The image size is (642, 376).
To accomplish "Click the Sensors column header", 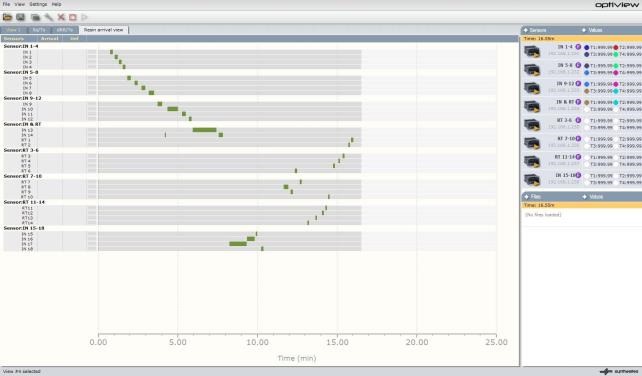I will point(14,39).
